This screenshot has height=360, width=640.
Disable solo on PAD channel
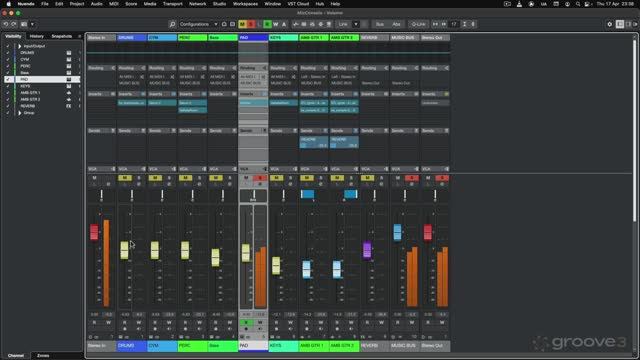pyautogui.click(x=260, y=178)
